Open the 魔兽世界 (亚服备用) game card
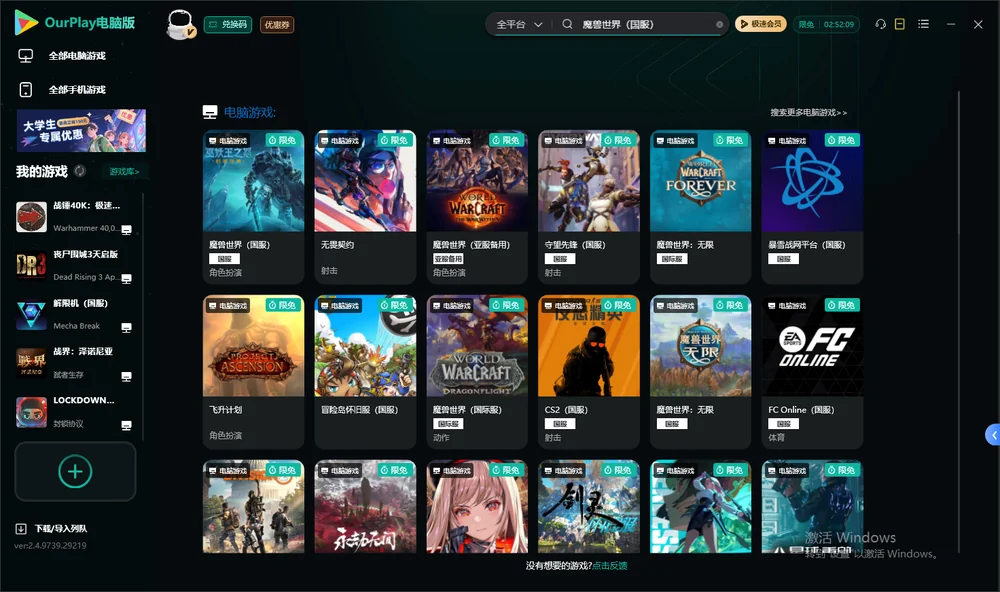Image resolution: width=1000 pixels, height=592 pixels. [477, 207]
